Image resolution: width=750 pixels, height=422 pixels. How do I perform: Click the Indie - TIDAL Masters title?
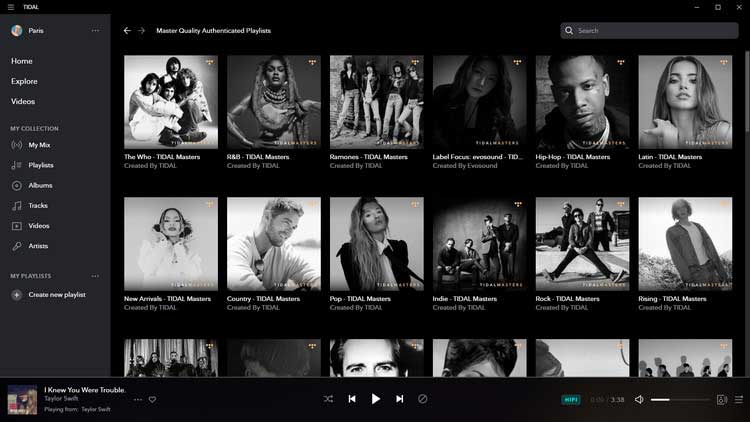click(465, 299)
